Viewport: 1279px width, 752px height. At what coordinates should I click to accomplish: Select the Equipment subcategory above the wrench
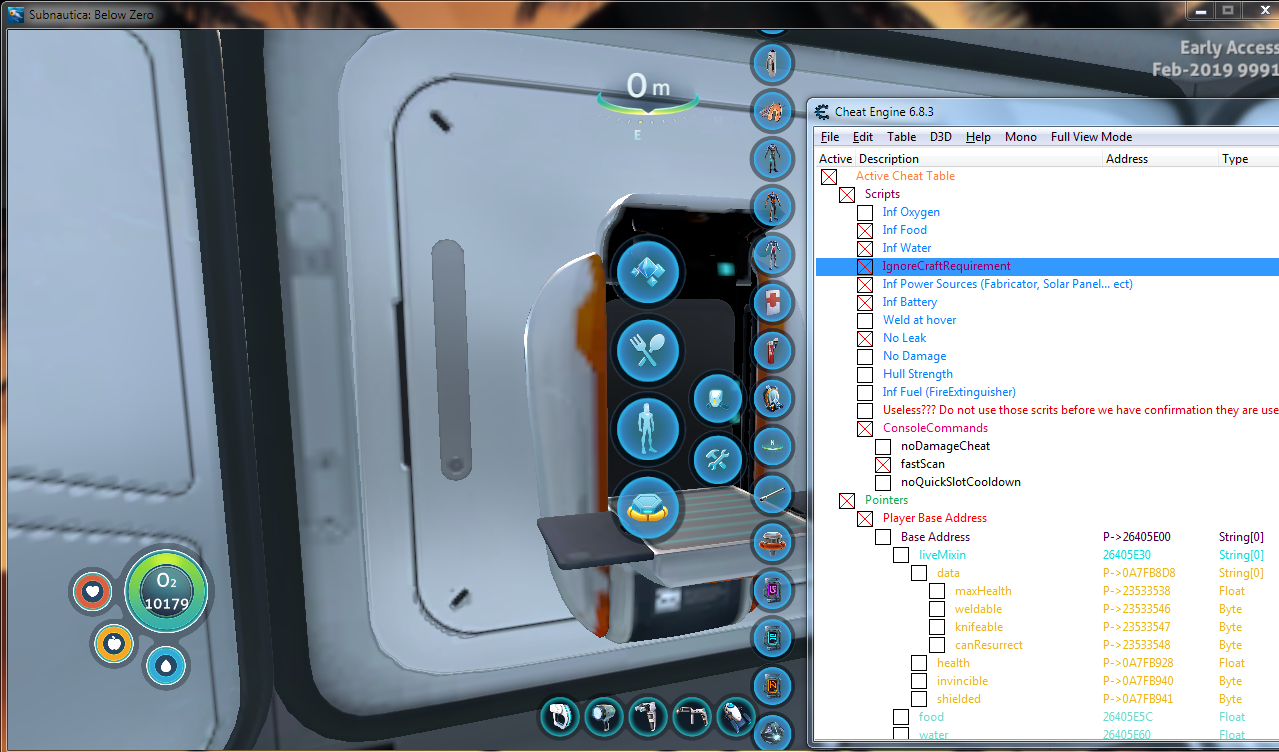coord(717,399)
